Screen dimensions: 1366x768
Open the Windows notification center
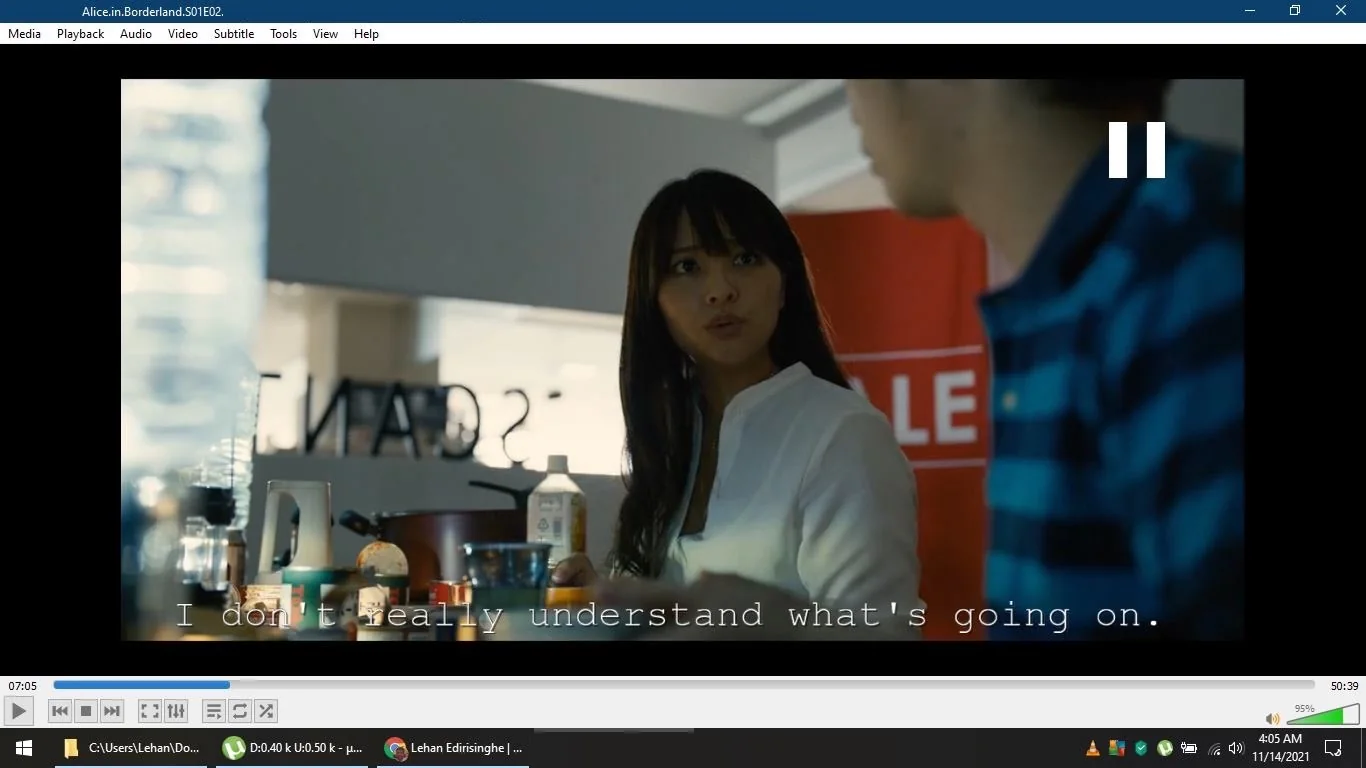1333,748
